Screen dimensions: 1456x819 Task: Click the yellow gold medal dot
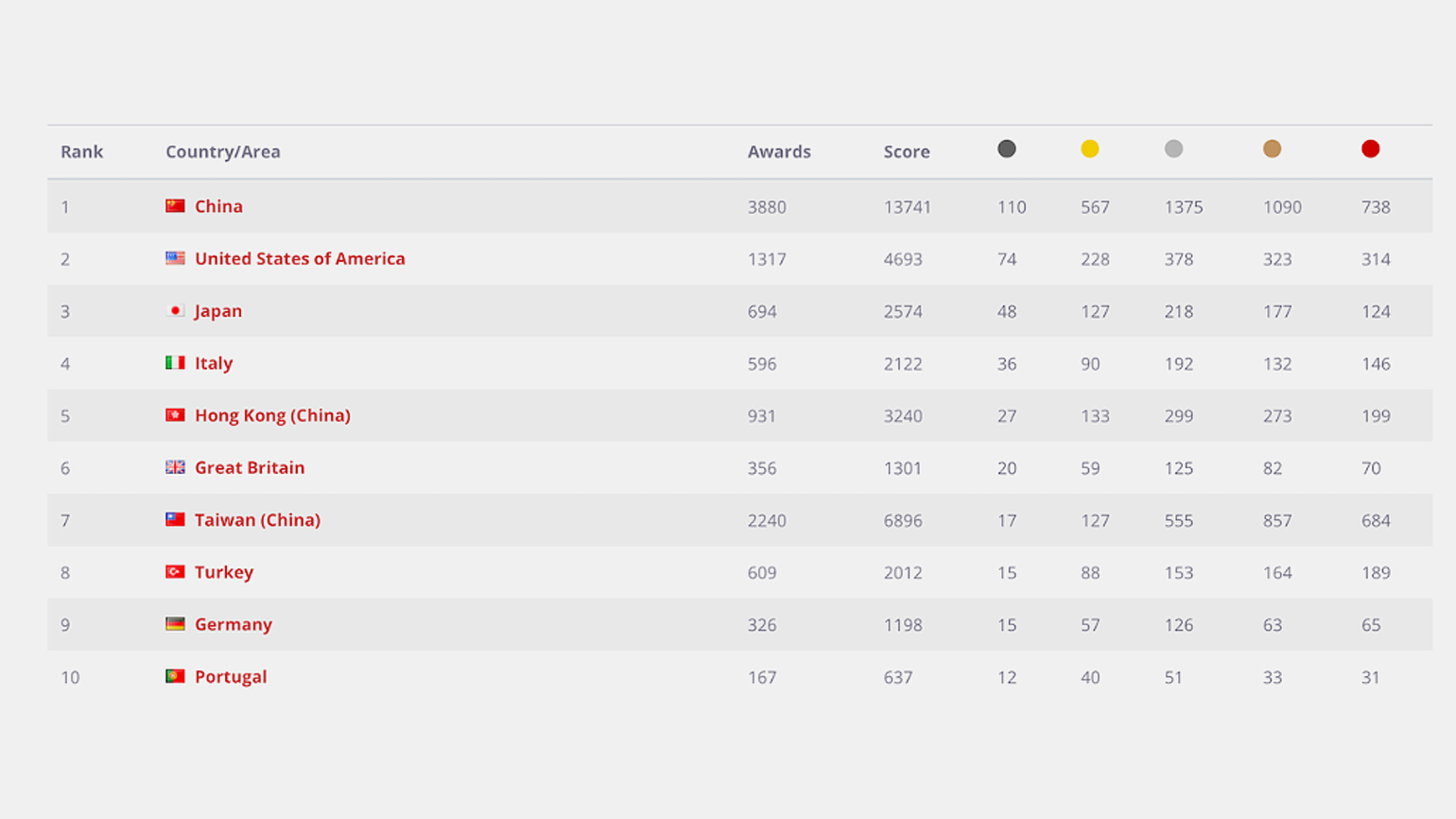click(x=1090, y=148)
